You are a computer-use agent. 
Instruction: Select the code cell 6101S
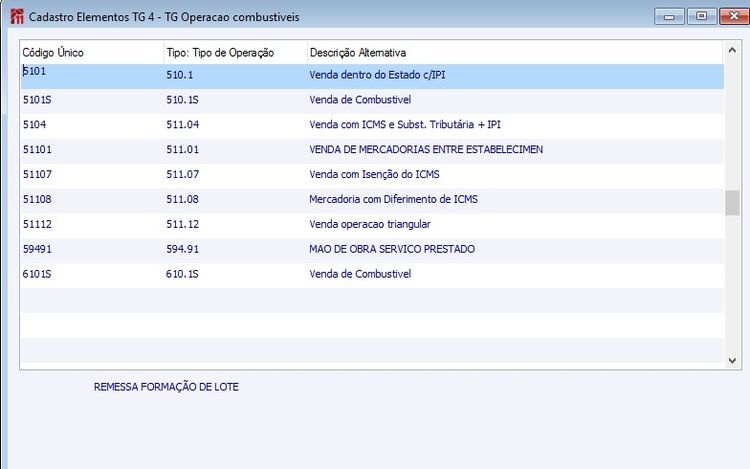(37, 274)
